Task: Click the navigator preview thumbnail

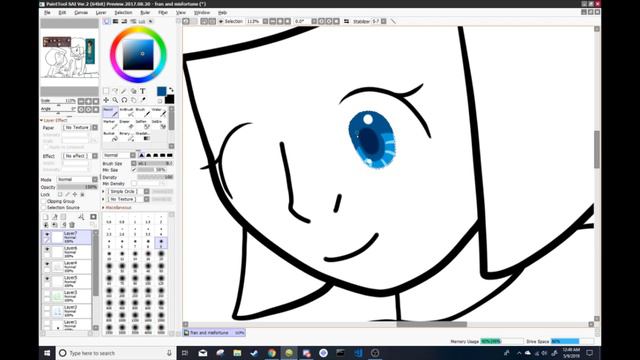Action: click(x=69, y=57)
